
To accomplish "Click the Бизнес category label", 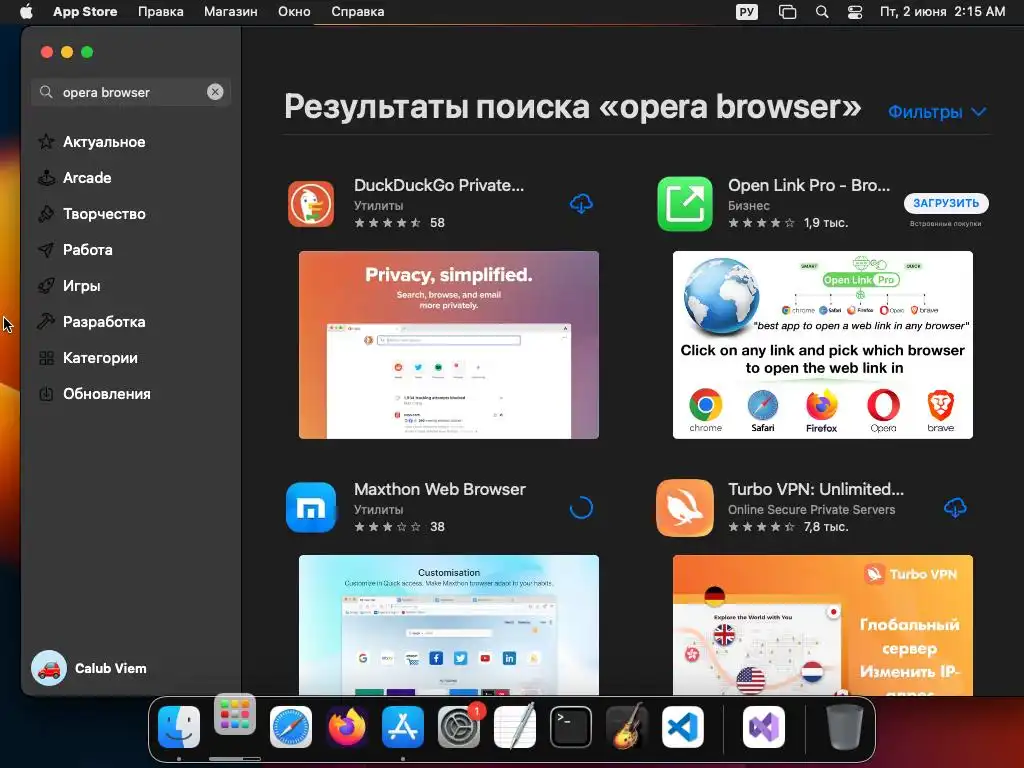I will pyautogui.click(x=748, y=205).
